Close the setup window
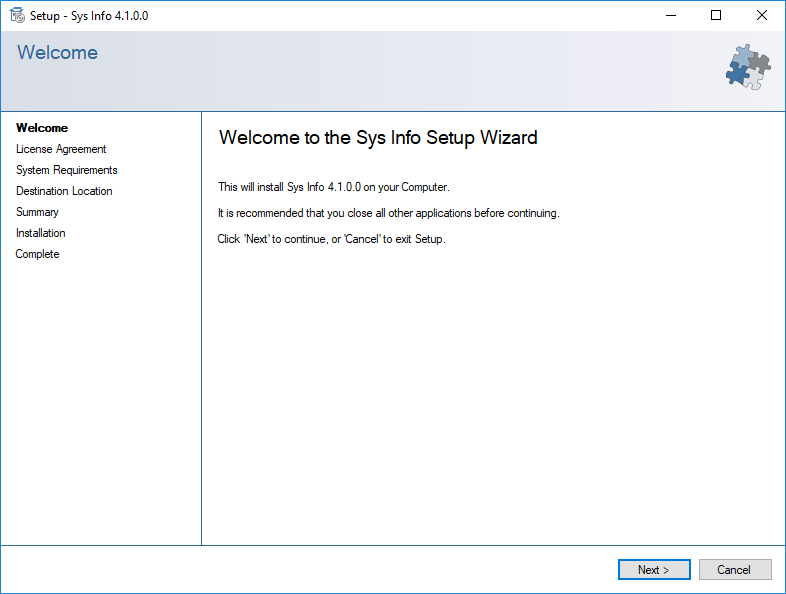Viewport: 786px width, 594px height. click(761, 16)
